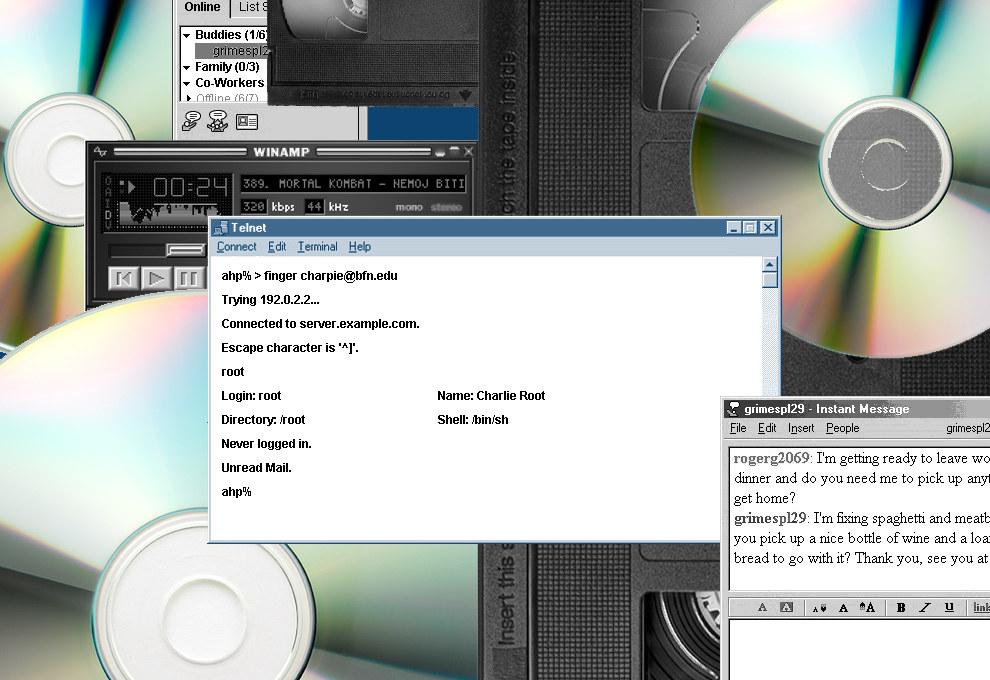The image size is (990, 680).
Task: Toggle italic text formatting
Action: [x=924, y=607]
